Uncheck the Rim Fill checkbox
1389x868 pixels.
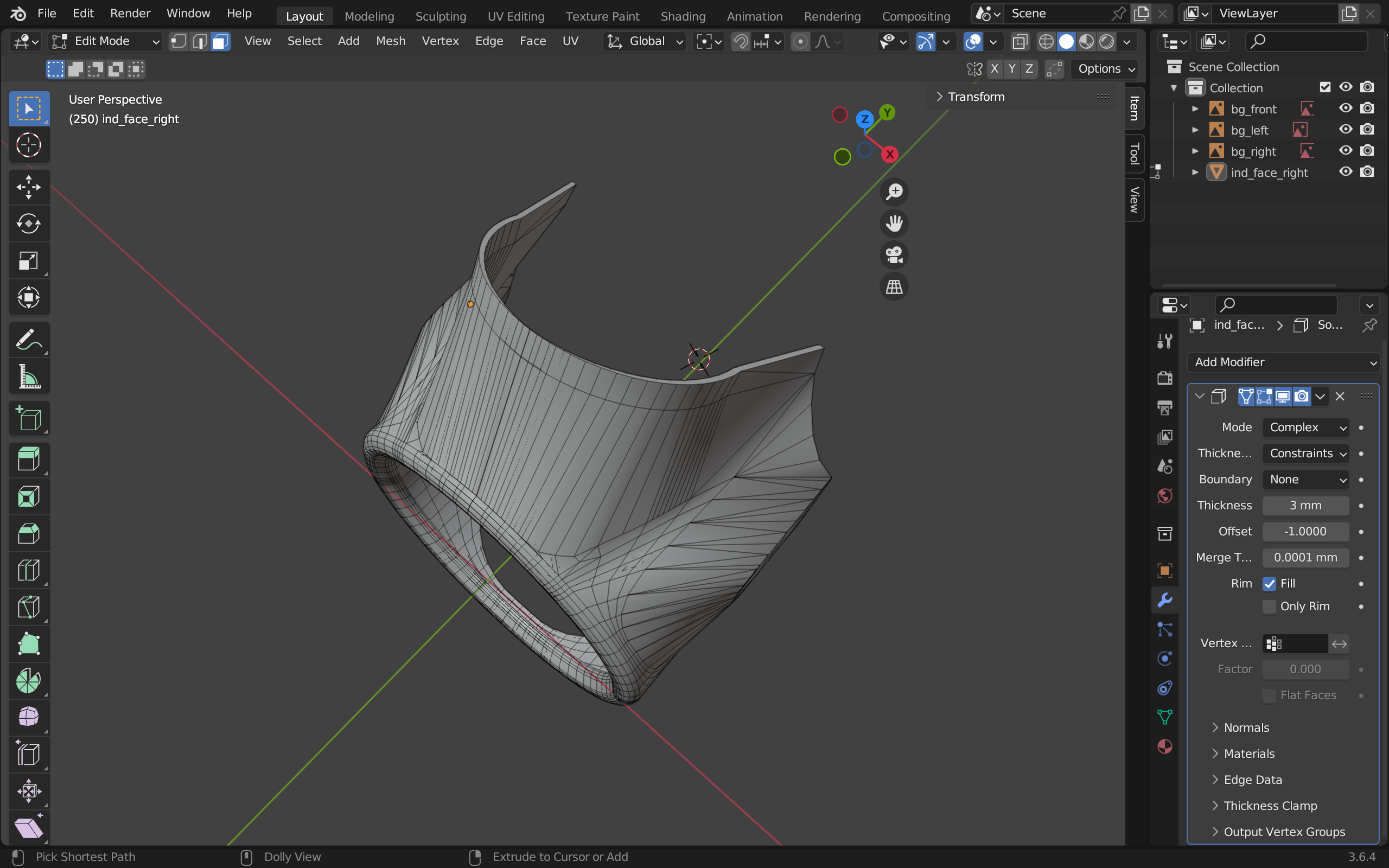pos(1269,584)
